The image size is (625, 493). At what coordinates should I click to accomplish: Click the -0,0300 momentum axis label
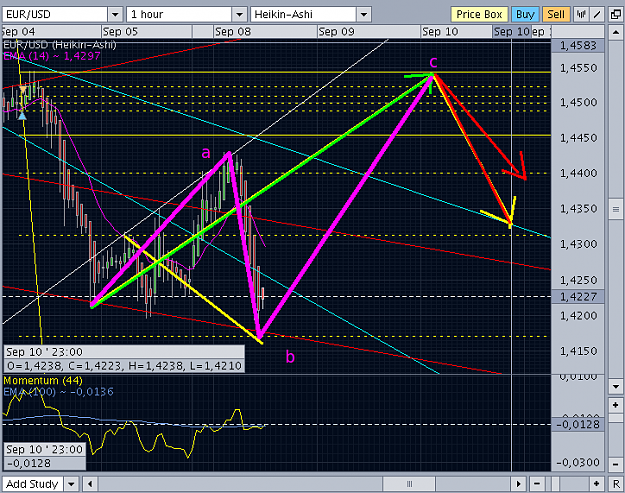click(578, 463)
